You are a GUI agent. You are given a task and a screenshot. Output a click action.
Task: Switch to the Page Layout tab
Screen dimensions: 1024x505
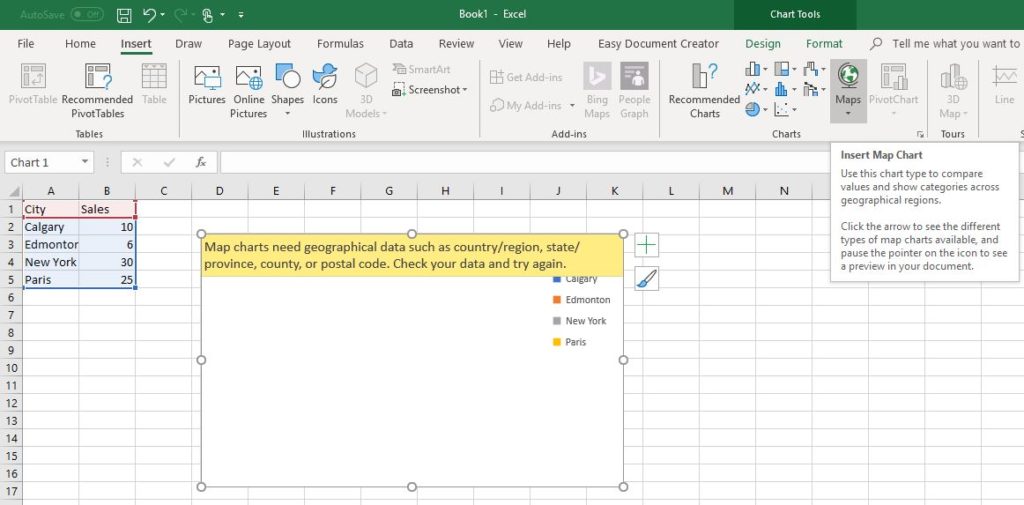click(259, 44)
